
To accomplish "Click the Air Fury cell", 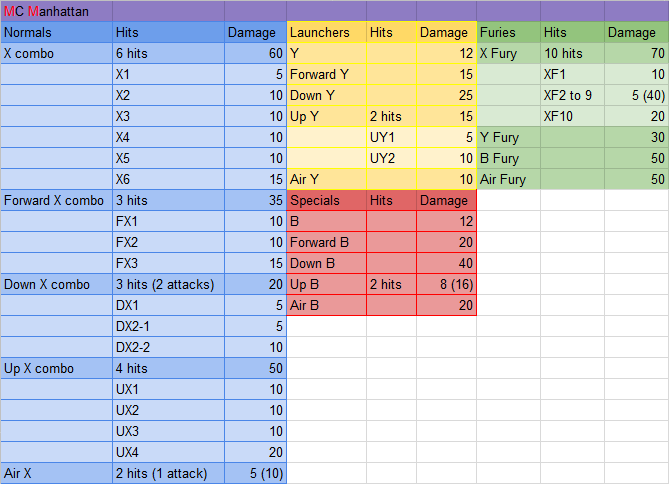I will [x=508, y=179].
